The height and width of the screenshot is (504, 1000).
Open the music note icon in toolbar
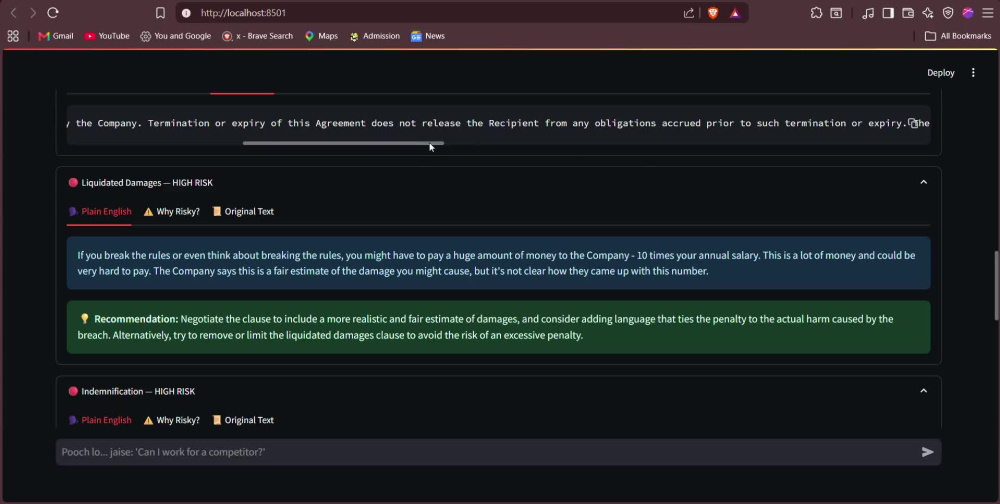(868, 13)
